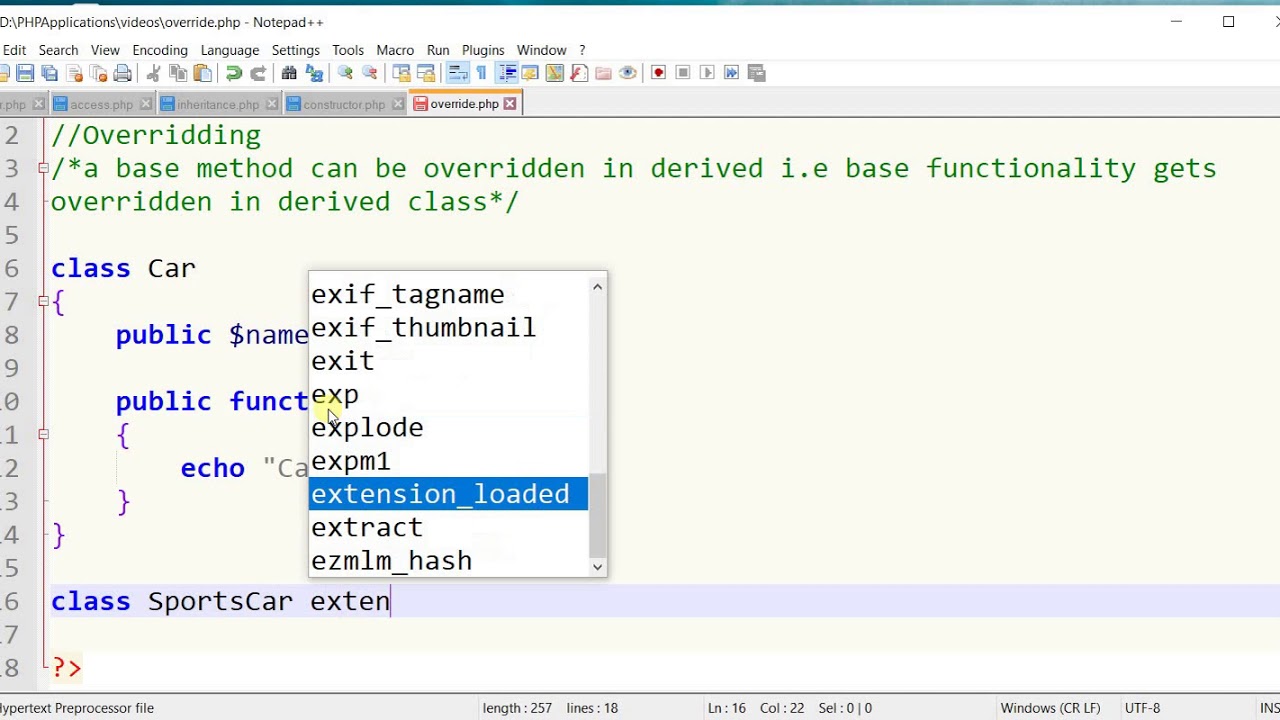Close the override.php tab
This screenshot has width=1280, height=720.
point(510,104)
